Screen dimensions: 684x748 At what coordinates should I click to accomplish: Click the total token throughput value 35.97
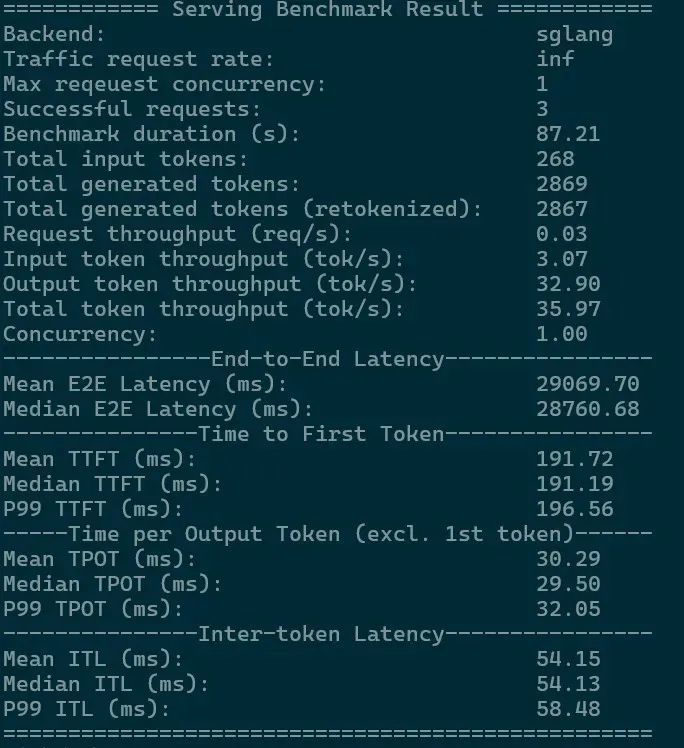coord(568,309)
